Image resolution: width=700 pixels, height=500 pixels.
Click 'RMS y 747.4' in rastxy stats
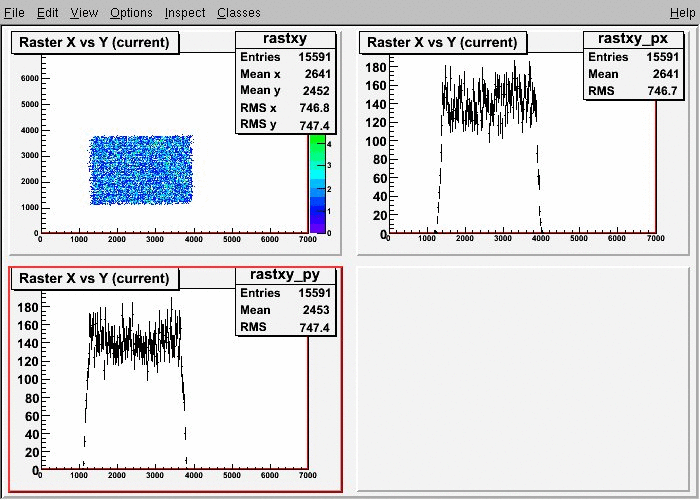[285, 125]
